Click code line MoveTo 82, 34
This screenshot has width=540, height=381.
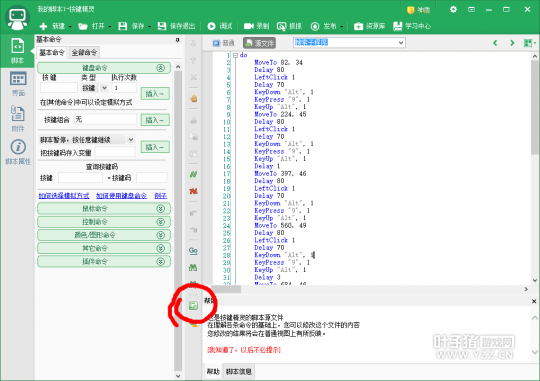pos(278,62)
